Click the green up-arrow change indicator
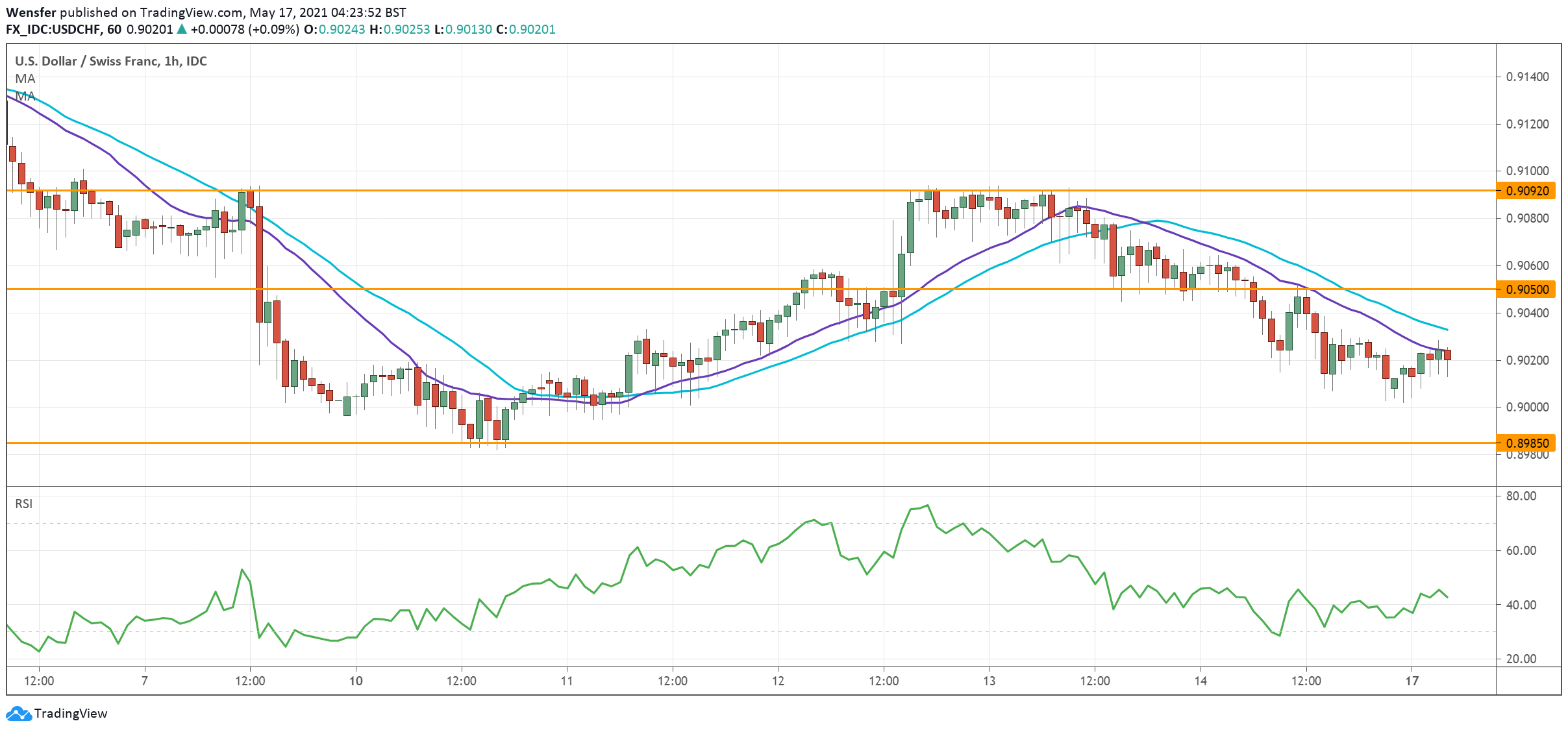The height and width of the screenshot is (732, 1568). [x=182, y=29]
